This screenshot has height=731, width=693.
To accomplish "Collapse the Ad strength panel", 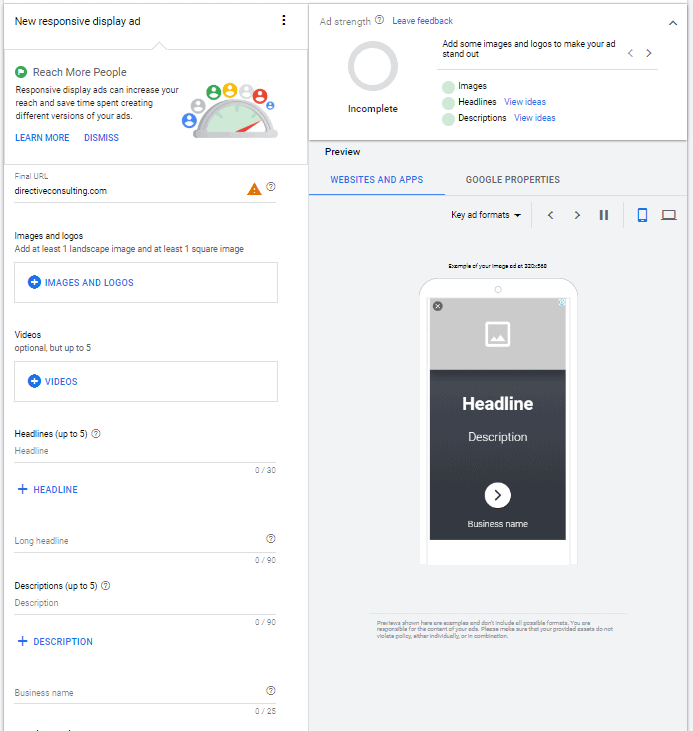I will tap(672, 23).
